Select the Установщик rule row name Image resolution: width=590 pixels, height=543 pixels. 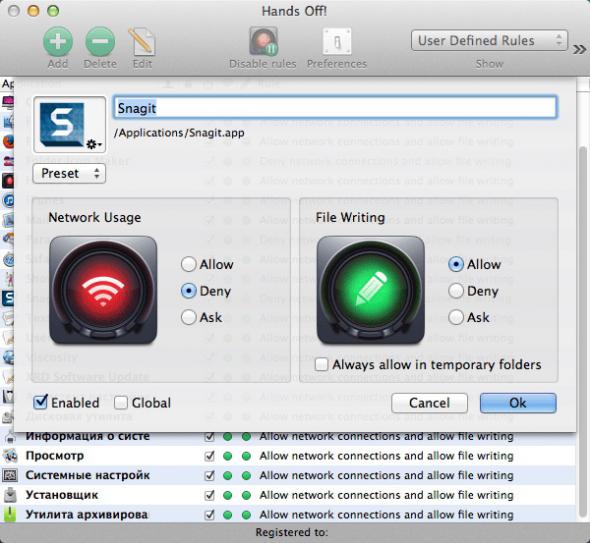62,495
